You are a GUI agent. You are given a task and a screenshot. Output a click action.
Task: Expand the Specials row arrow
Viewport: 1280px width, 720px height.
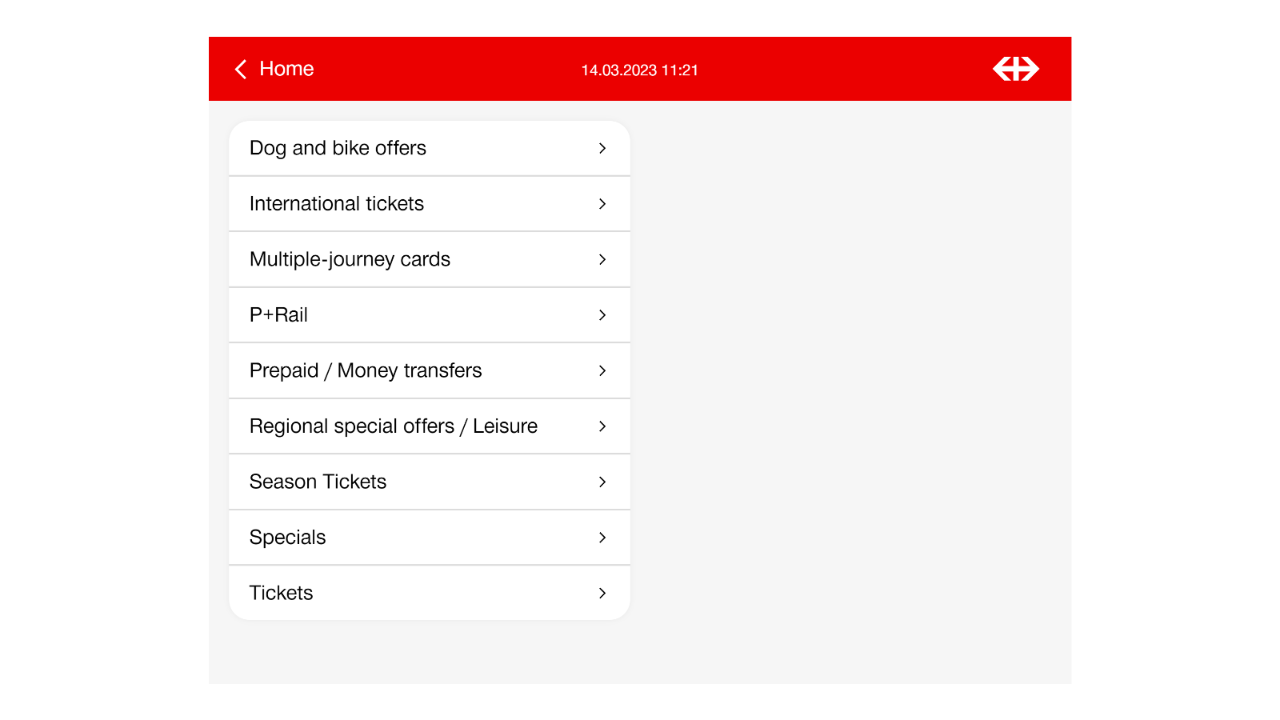602,537
